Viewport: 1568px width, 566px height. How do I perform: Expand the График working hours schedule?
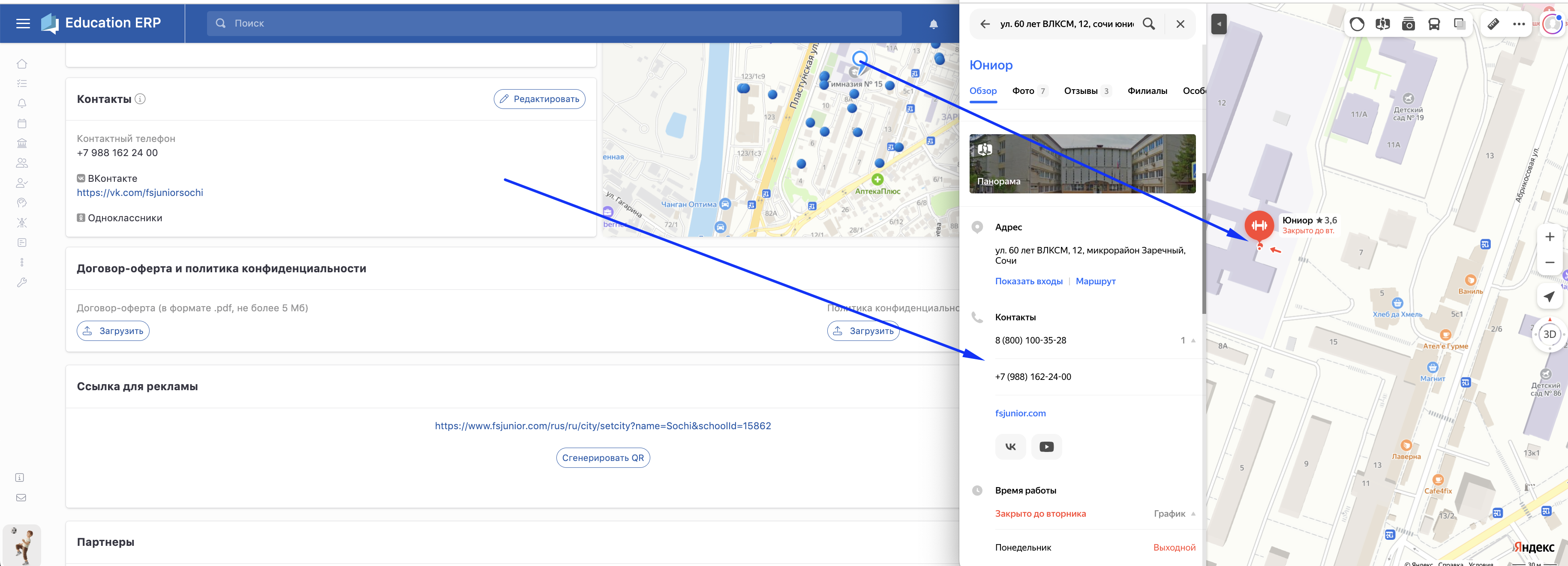click(1174, 514)
